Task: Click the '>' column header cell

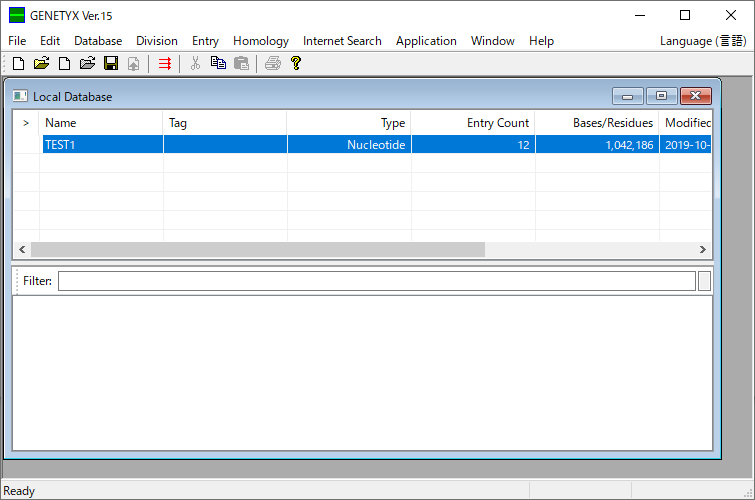Action: [x=26, y=123]
